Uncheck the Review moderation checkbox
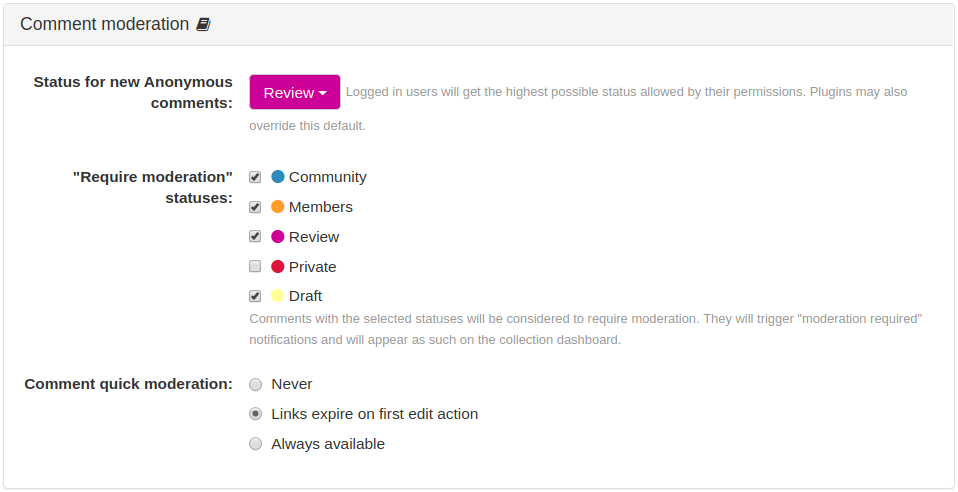 (255, 237)
